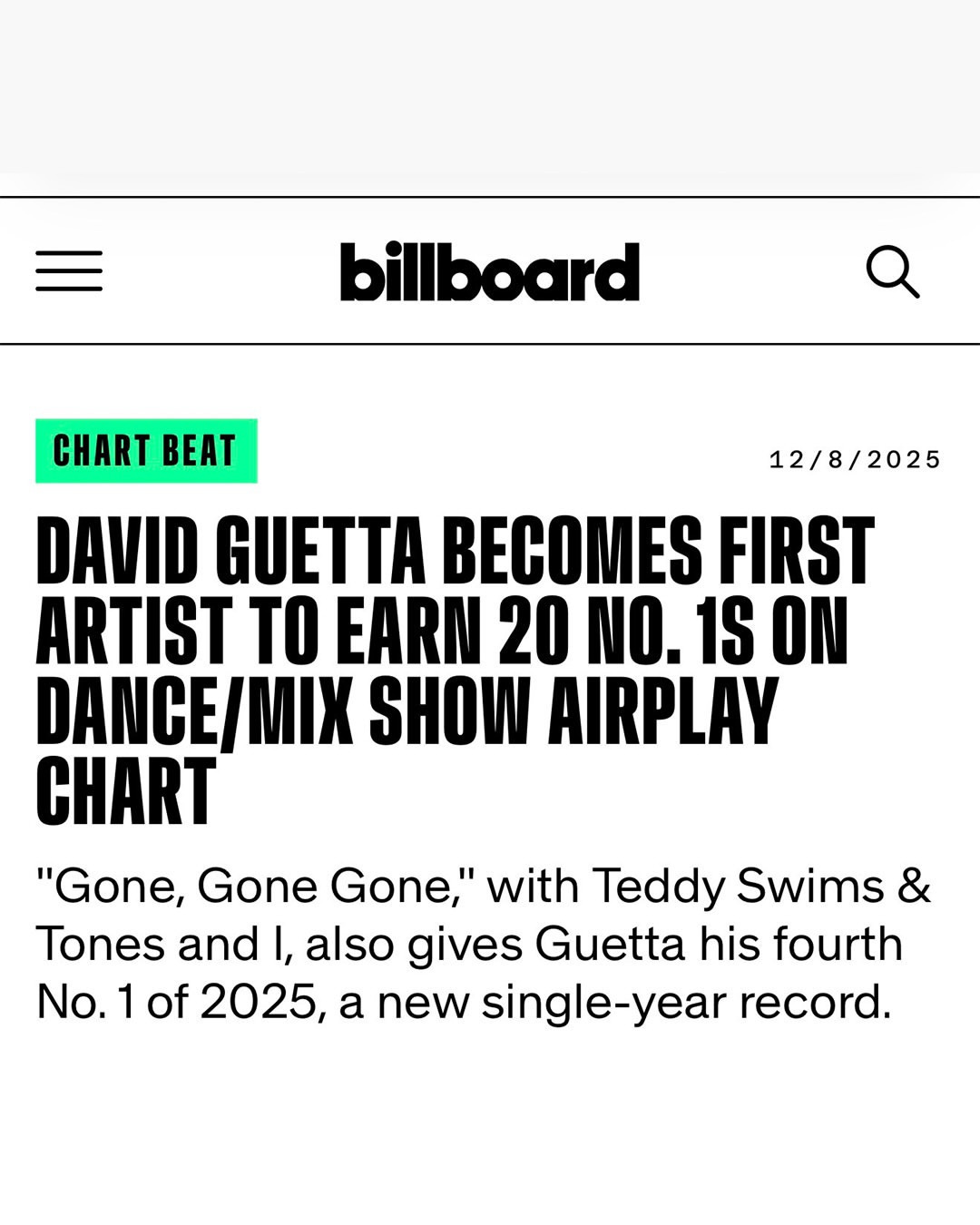
Task: Click the word "Chart" ending the headline
Action: coord(126,790)
